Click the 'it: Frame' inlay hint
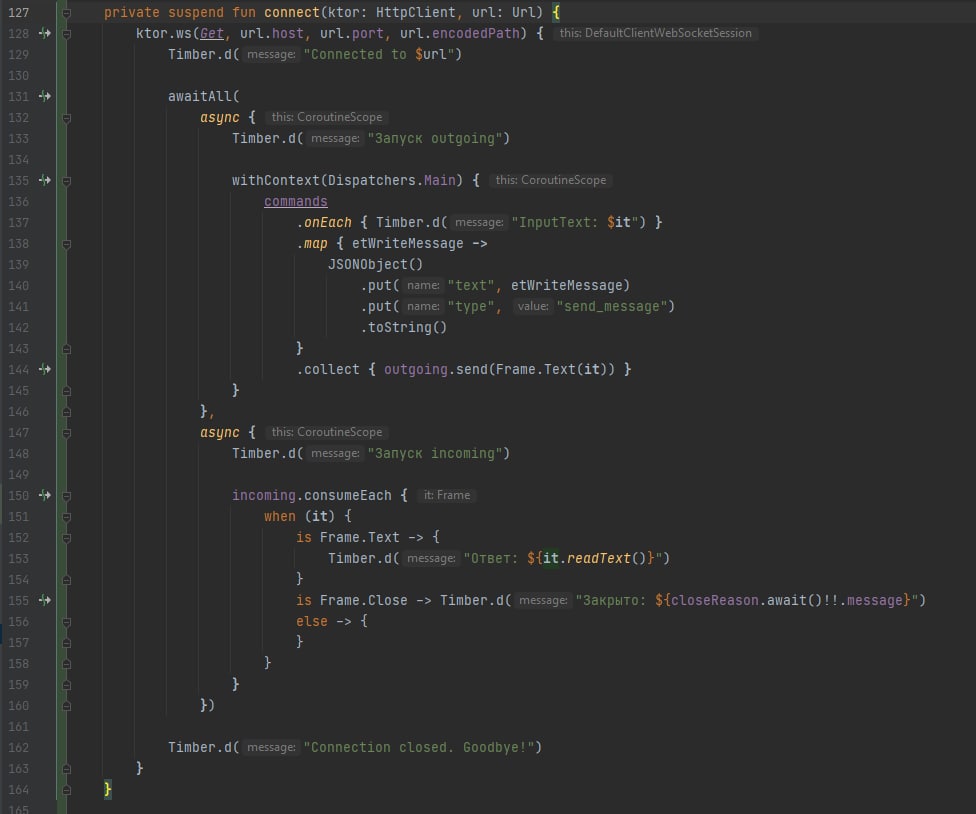The height and width of the screenshot is (814, 976). [447, 495]
